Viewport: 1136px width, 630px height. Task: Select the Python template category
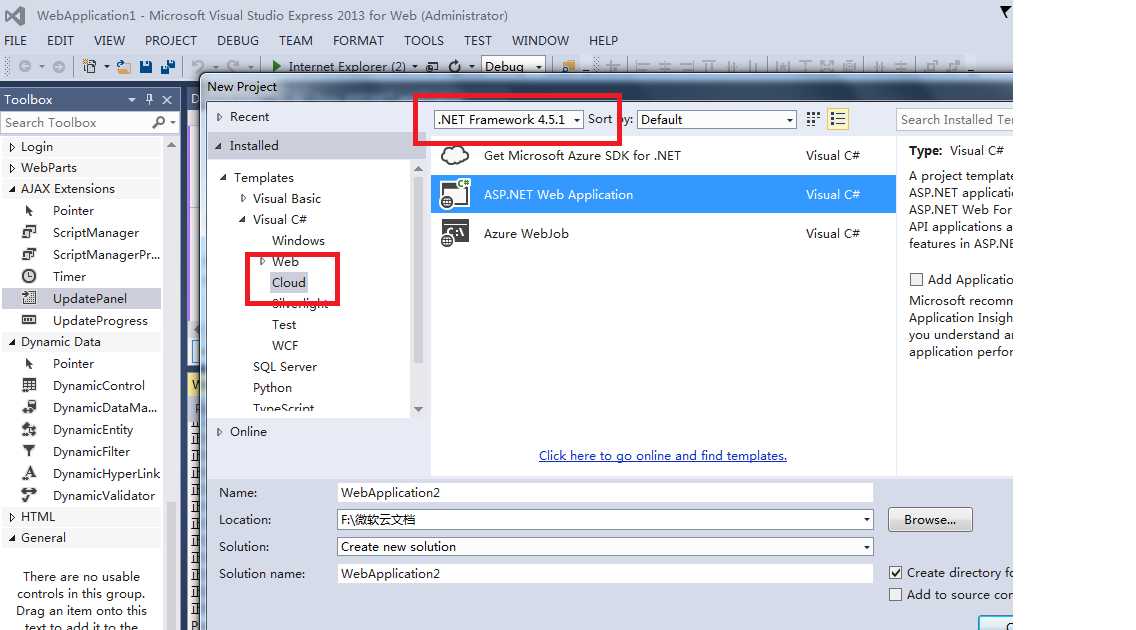[x=272, y=387]
